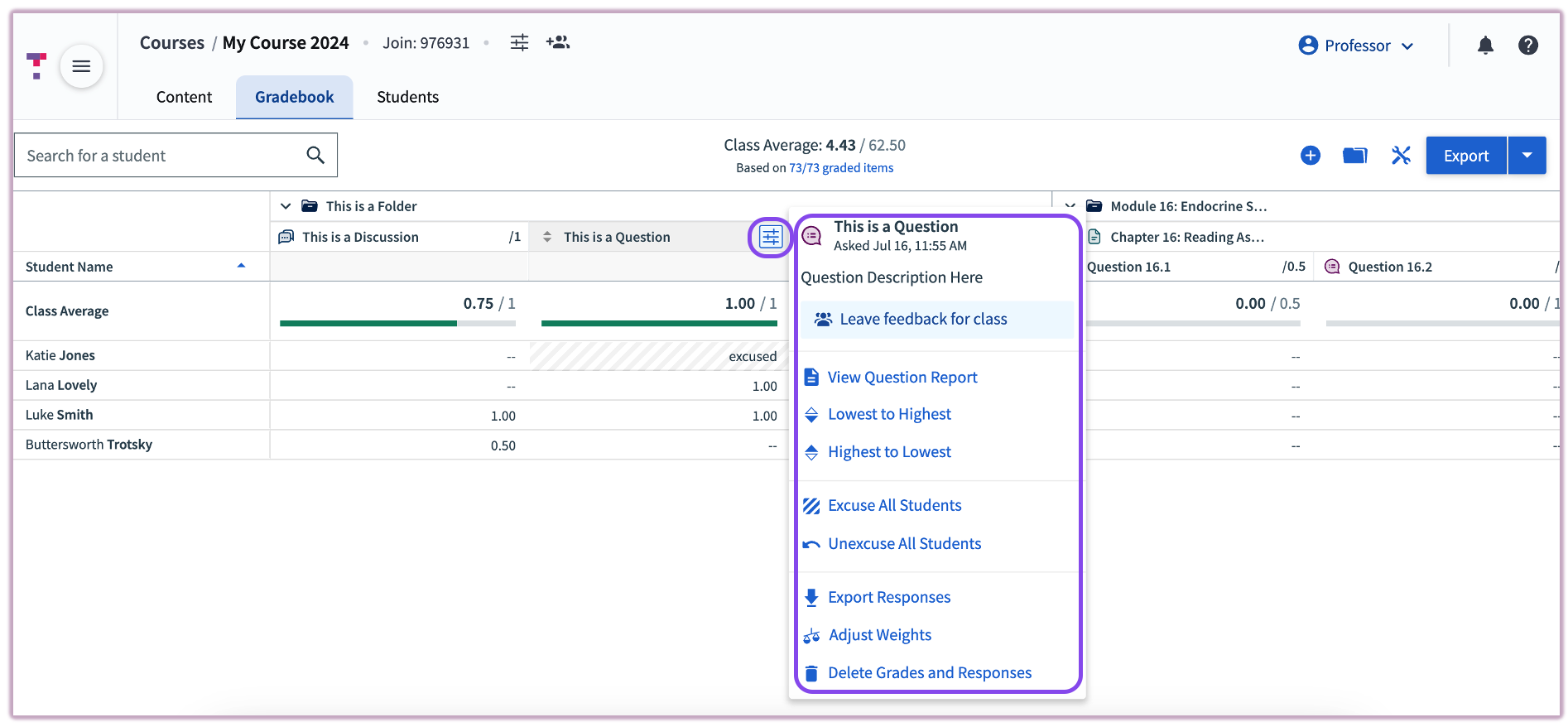Select Delete Grades and Responses

930,673
